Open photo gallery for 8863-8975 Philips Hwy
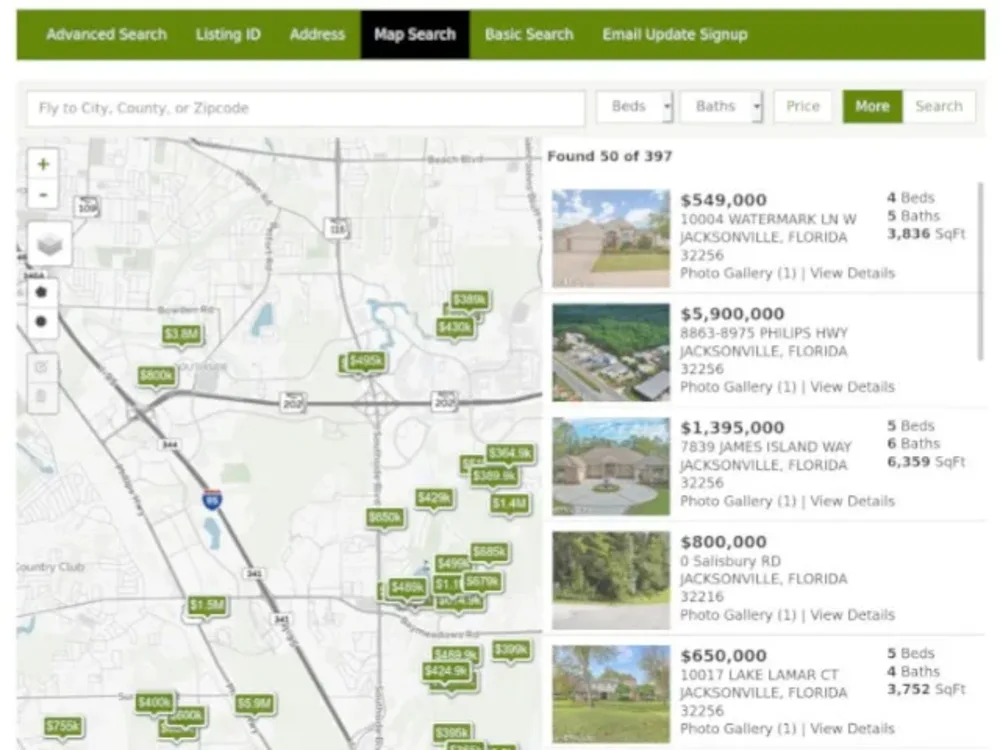This screenshot has width=1000, height=750. [x=739, y=387]
